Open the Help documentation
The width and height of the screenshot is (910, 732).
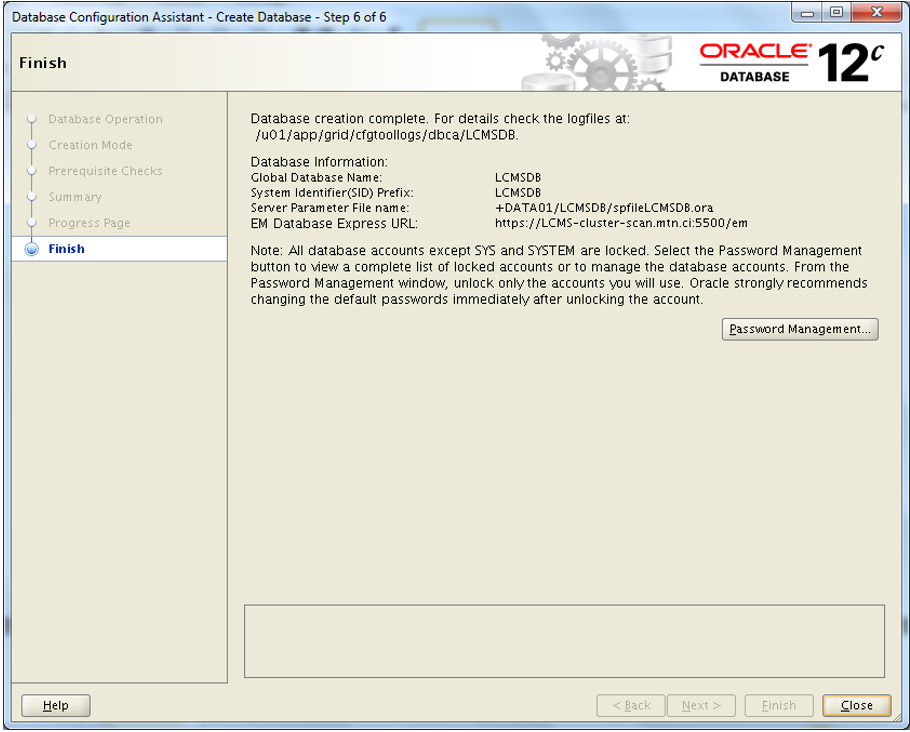[x=56, y=705]
